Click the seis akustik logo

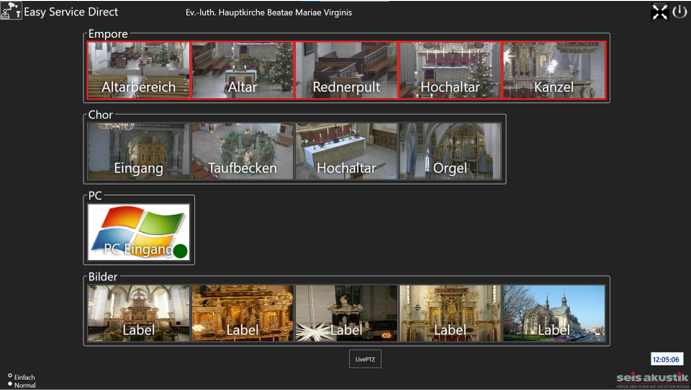pyautogui.click(x=652, y=379)
